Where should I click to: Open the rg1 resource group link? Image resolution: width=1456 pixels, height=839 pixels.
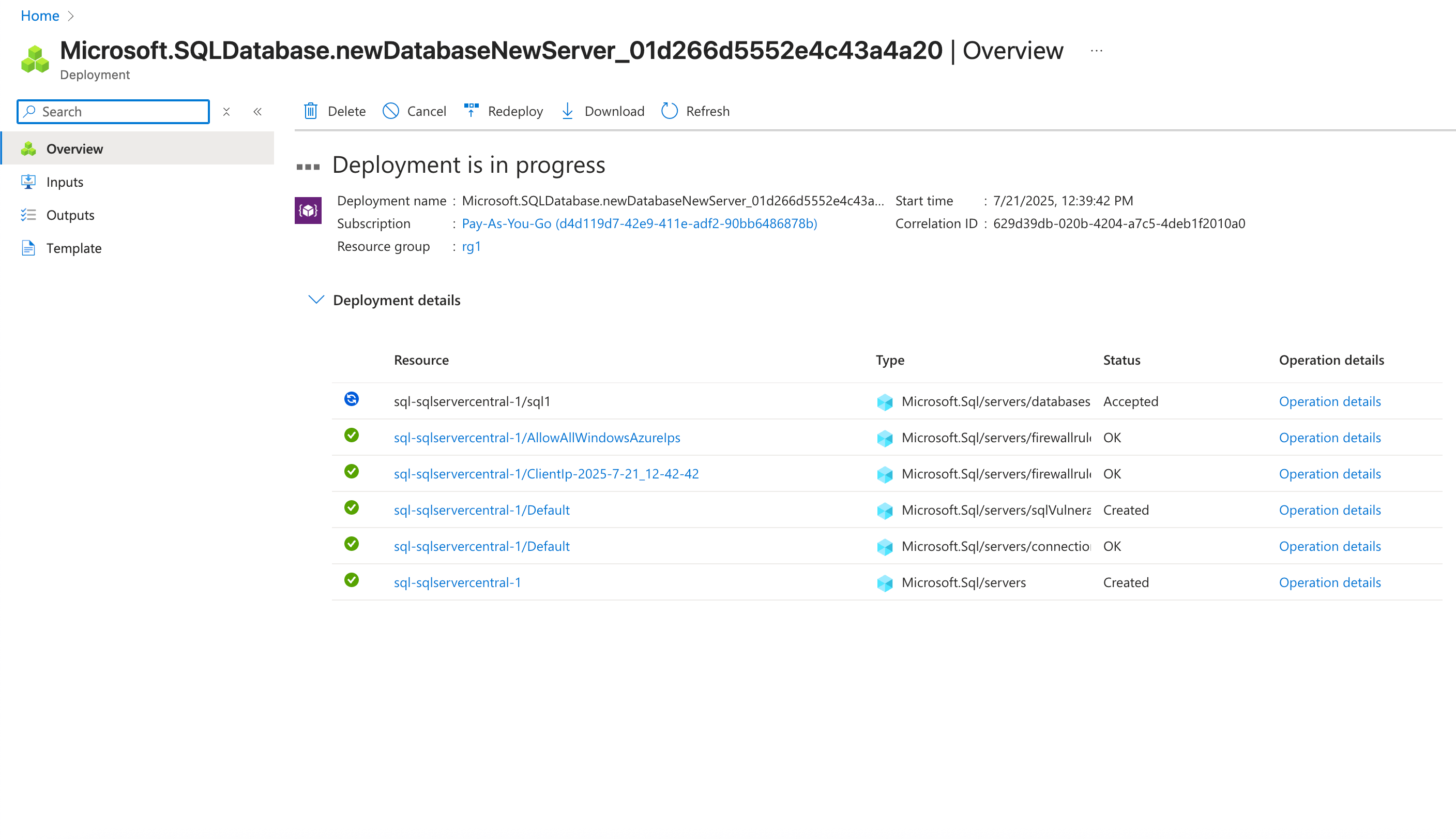(472, 246)
